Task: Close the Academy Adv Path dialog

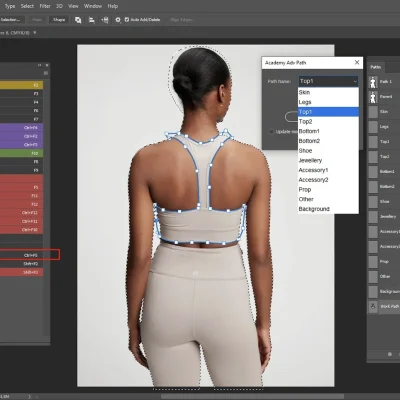Action: 357,62
